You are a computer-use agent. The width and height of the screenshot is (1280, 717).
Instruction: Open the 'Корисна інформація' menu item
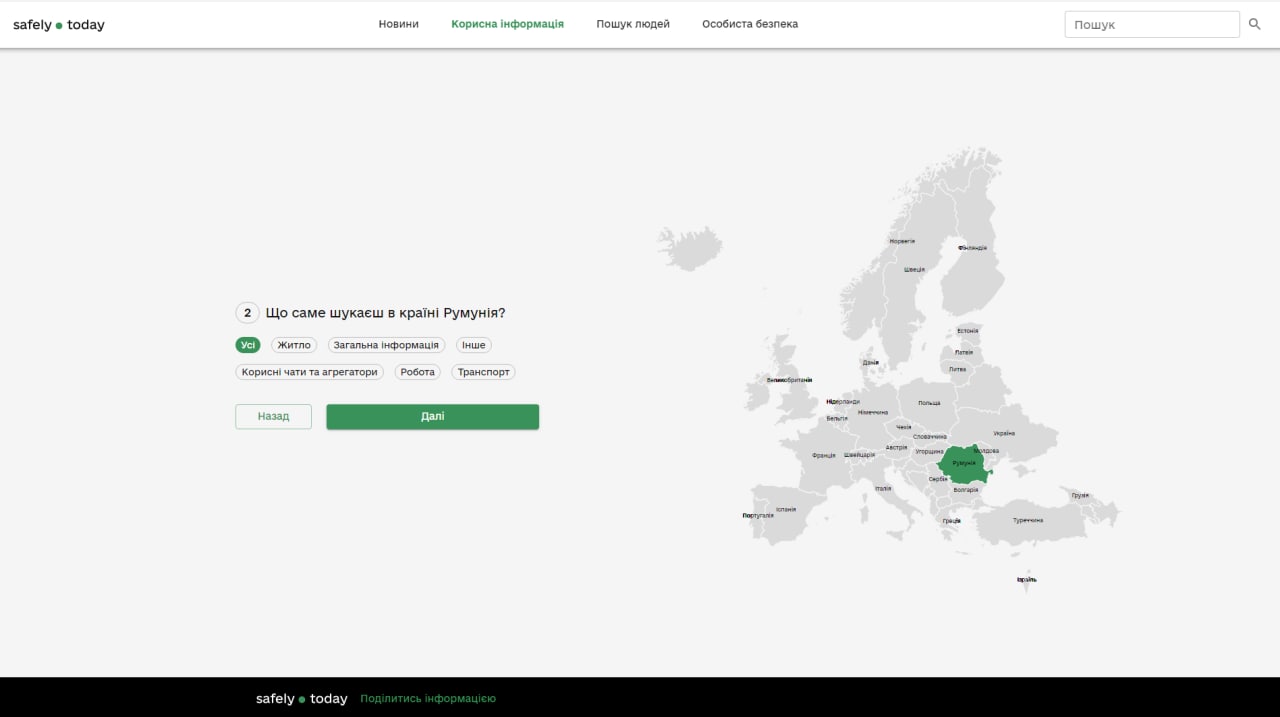(507, 24)
